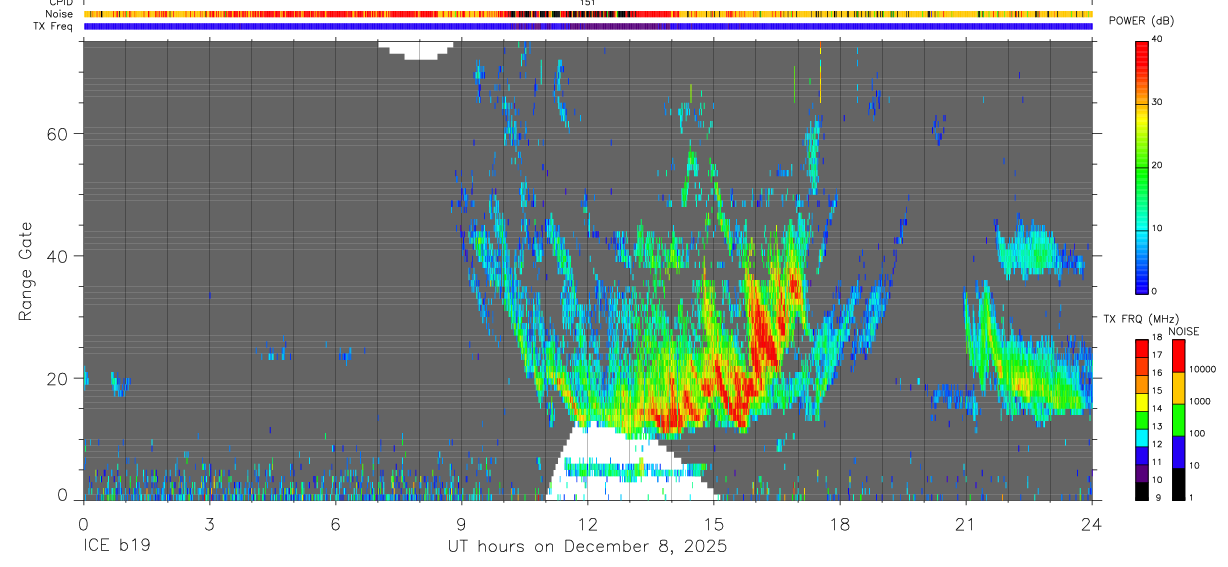This screenshot has width=1228, height=567.
Task: Click the '40' tick on the POWER colorbar
Action: pyautogui.click(x=1159, y=39)
